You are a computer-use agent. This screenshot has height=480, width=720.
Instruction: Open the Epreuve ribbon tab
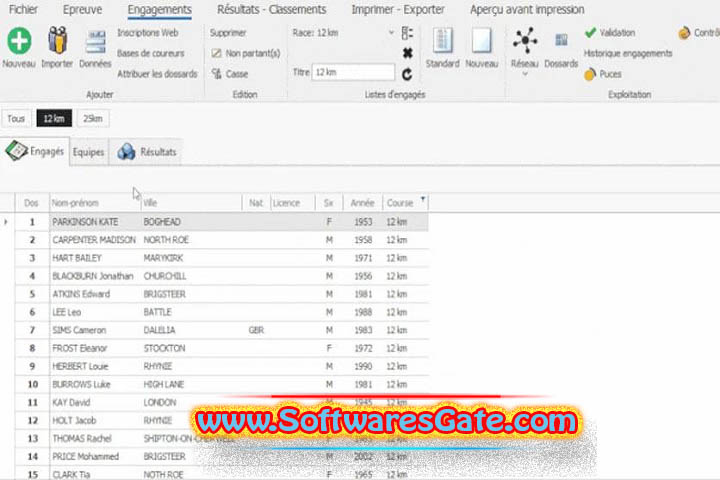pyautogui.click(x=83, y=9)
